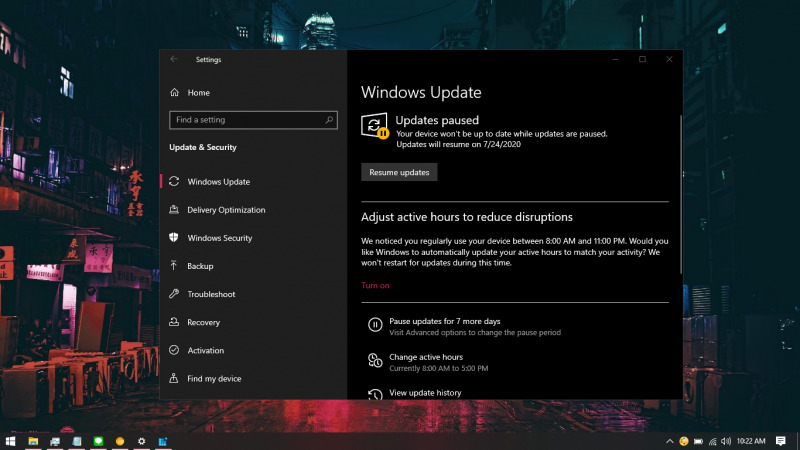Click the pause circle icon
The height and width of the screenshot is (450, 800).
click(375, 324)
